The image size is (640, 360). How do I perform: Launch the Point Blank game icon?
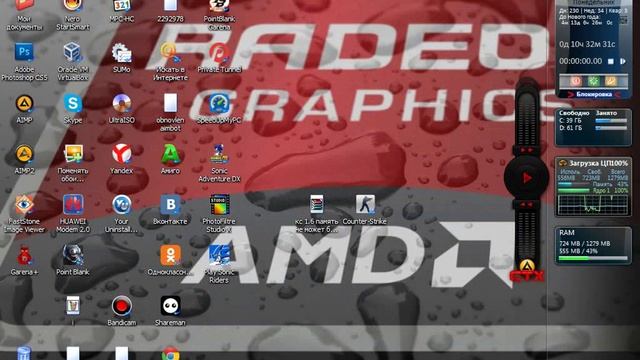pos(73,256)
